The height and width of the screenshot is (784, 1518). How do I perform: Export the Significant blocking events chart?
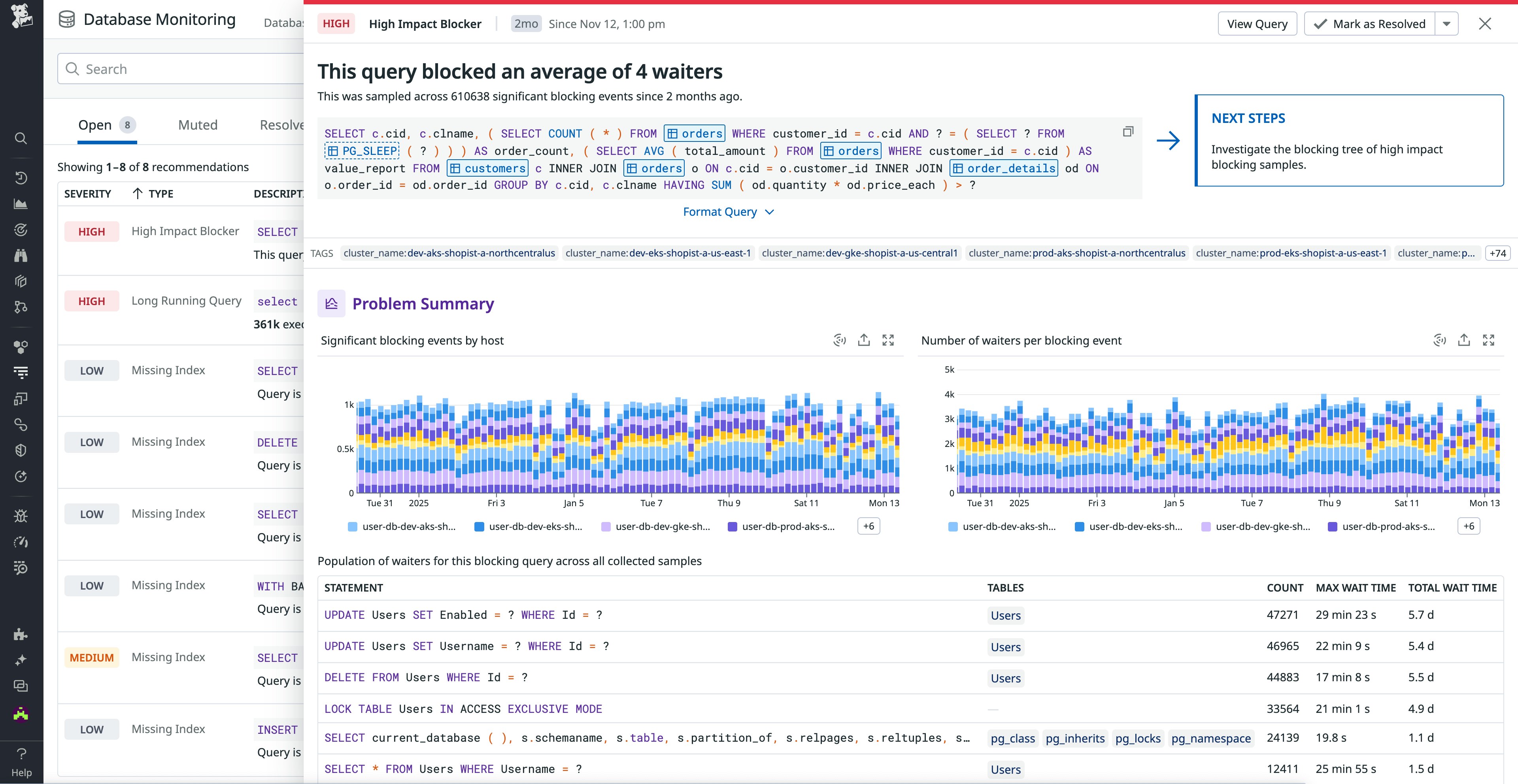pyautogui.click(x=864, y=340)
